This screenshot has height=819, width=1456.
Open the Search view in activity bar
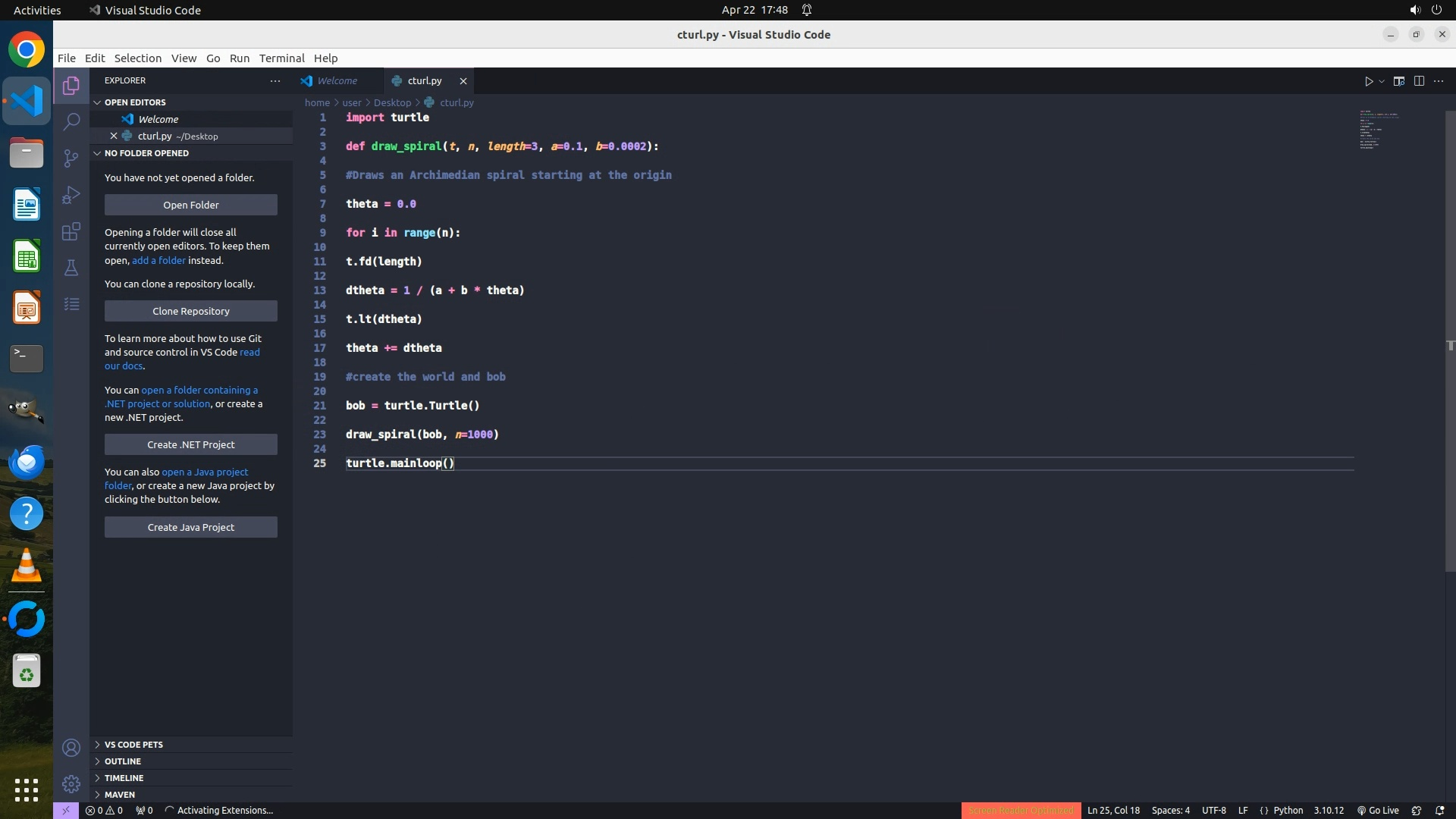tap(71, 121)
